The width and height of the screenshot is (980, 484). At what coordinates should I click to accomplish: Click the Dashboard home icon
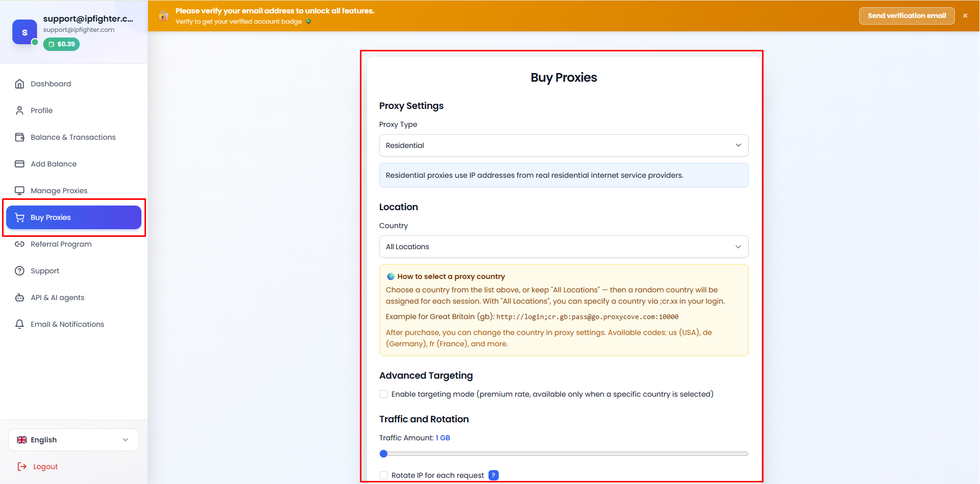point(19,84)
